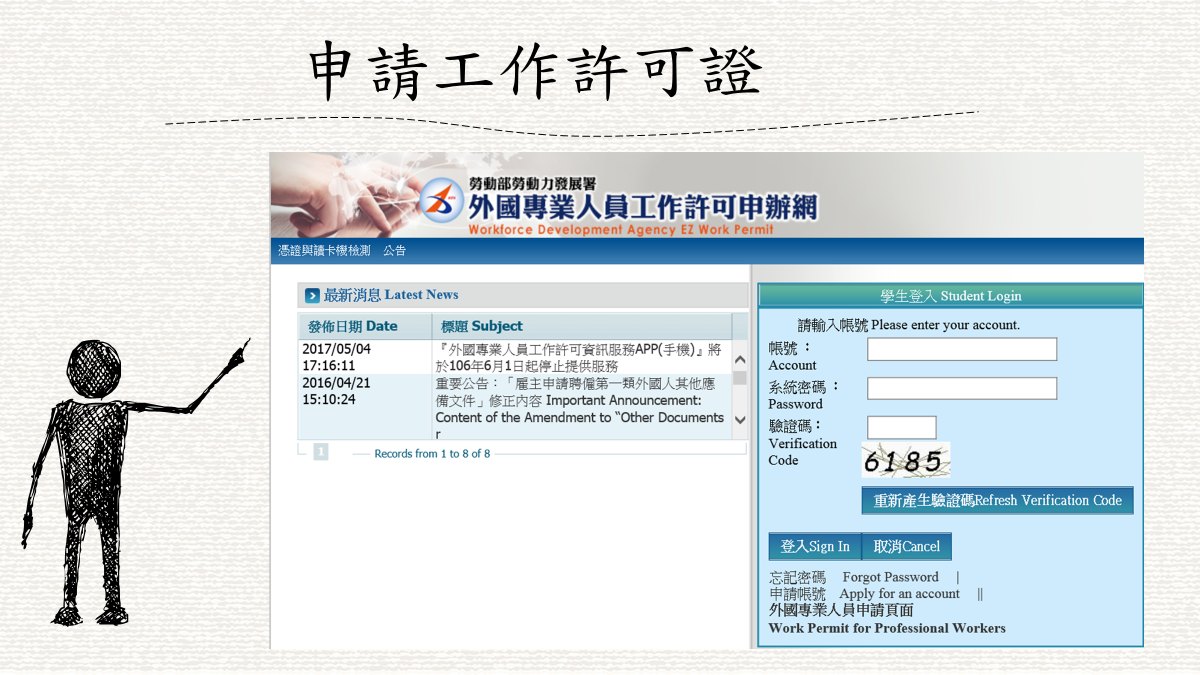Open the Forgot Password link

pos(891,577)
